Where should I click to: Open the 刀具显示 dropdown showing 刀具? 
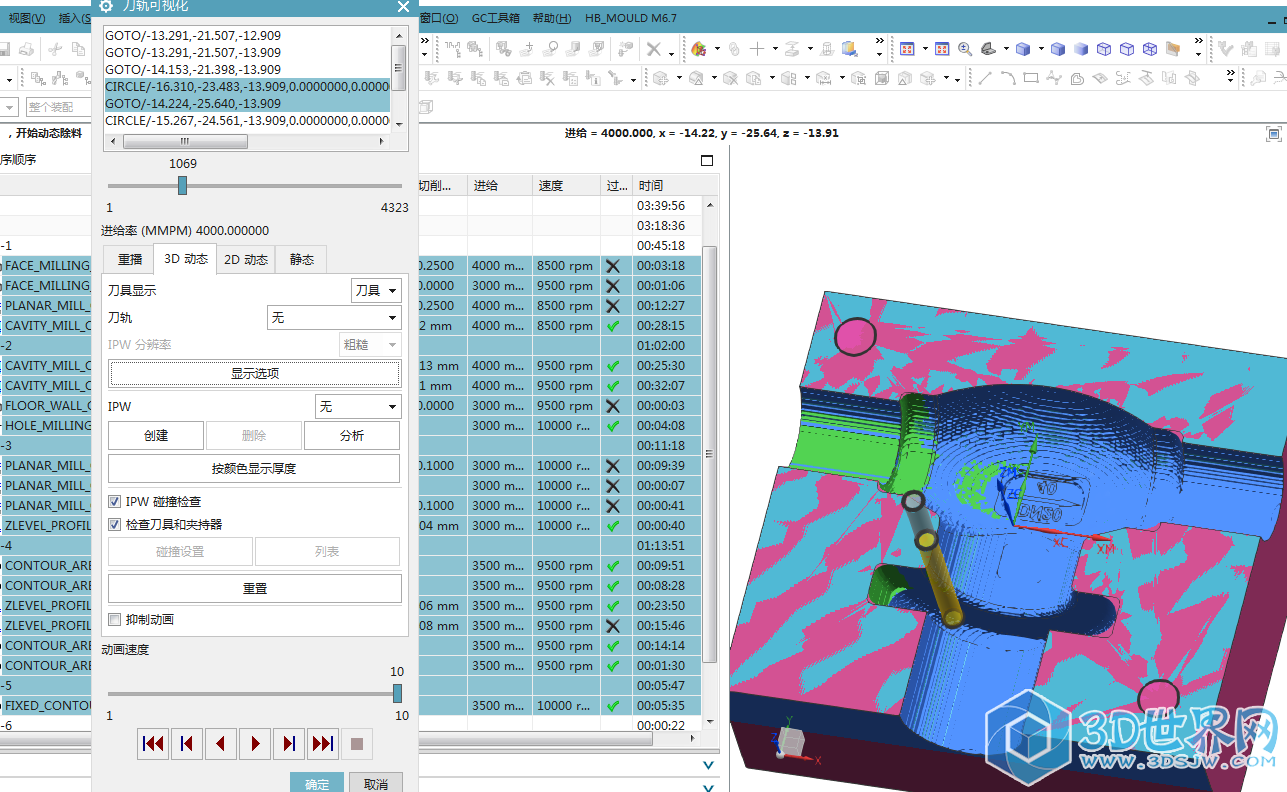(376, 290)
